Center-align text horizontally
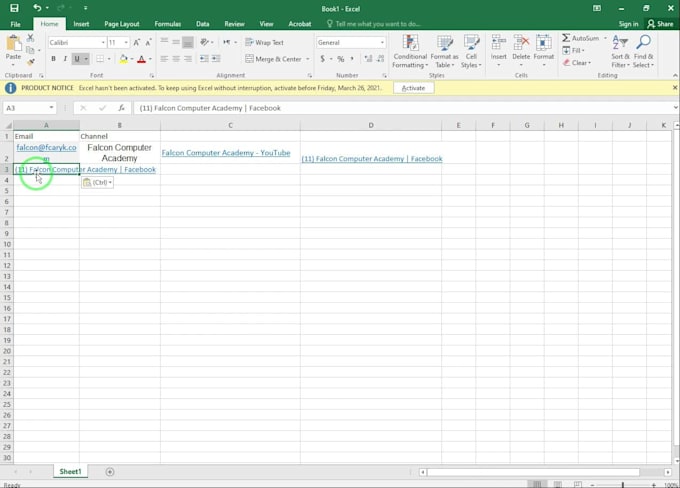 [x=176, y=59]
